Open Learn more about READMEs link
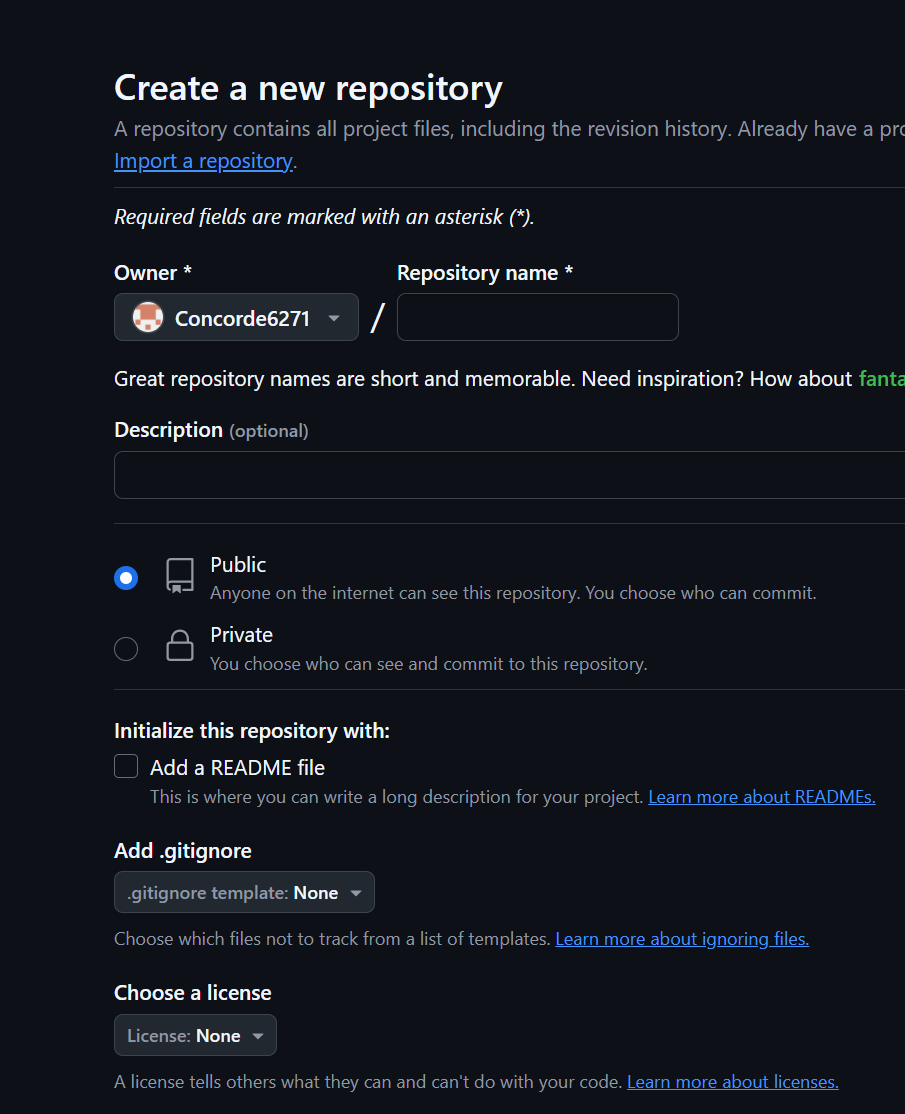905x1114 pixels. coord(762,797)
